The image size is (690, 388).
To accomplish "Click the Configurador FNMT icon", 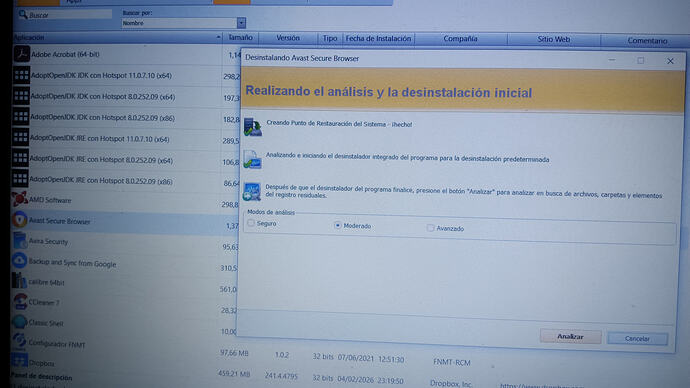I will (19, 341).
